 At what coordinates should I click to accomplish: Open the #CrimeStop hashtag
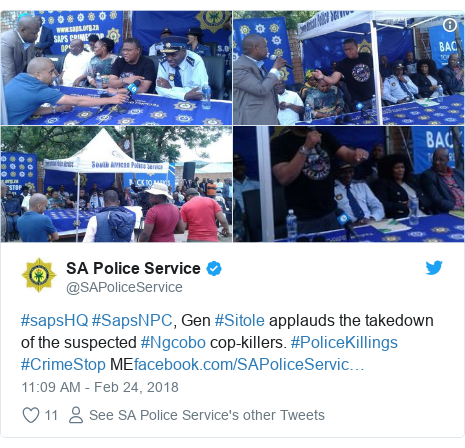(x=63, y=365)
